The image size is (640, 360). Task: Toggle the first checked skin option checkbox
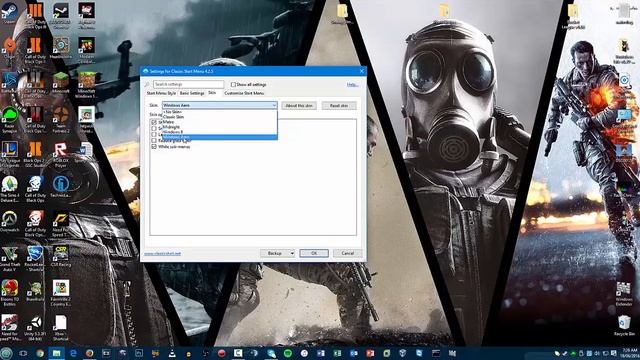click(154, 122)
